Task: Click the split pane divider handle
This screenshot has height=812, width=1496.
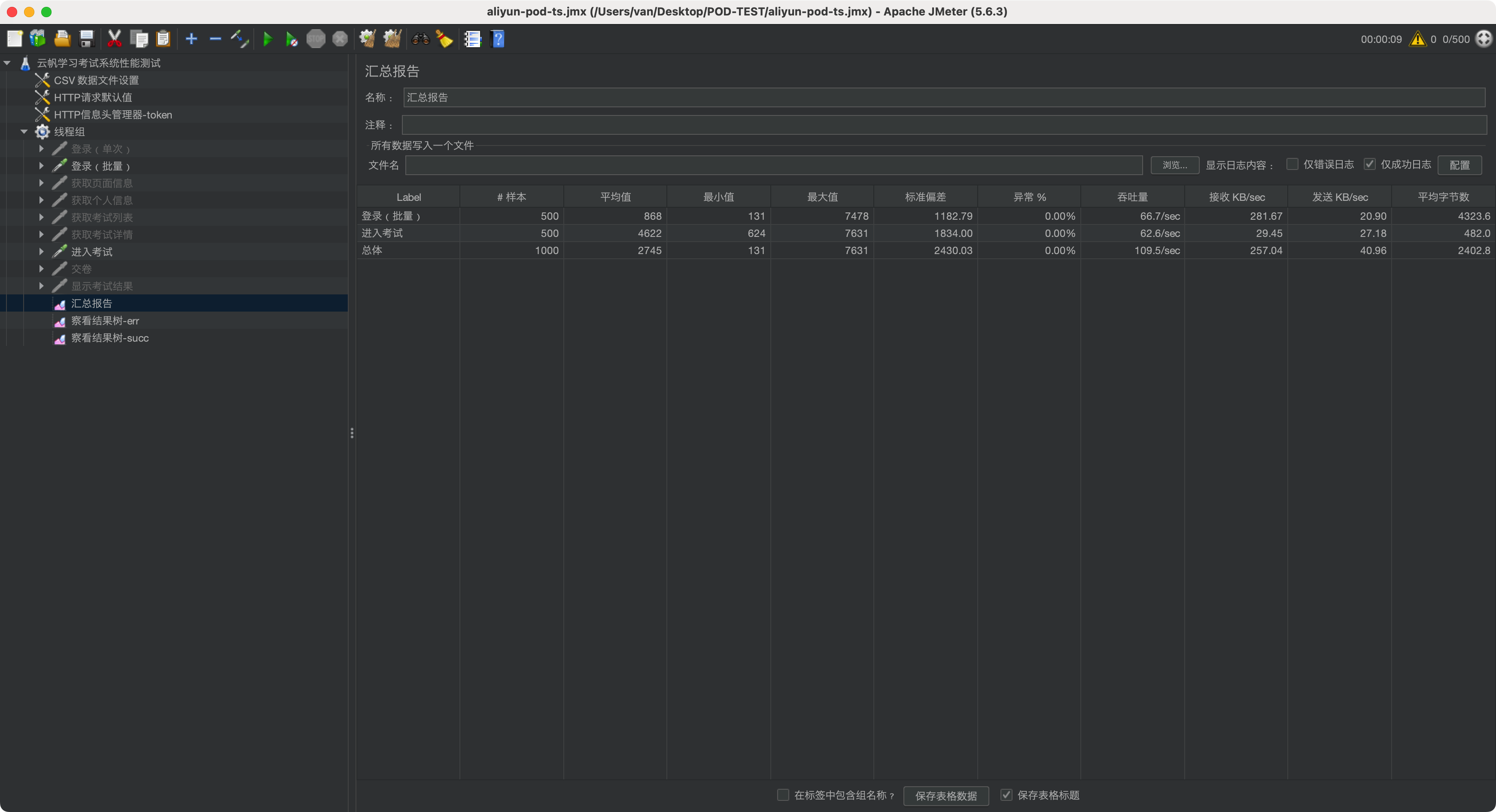Action: [x=352, y=433]
